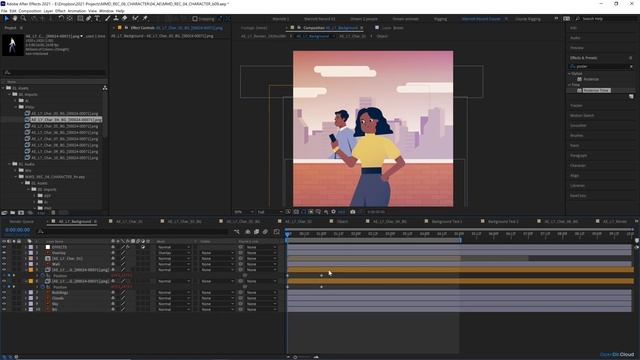Open the Character panel
Image resolution: width=640 pixels, height=360 pixels.
pos(578,165)
